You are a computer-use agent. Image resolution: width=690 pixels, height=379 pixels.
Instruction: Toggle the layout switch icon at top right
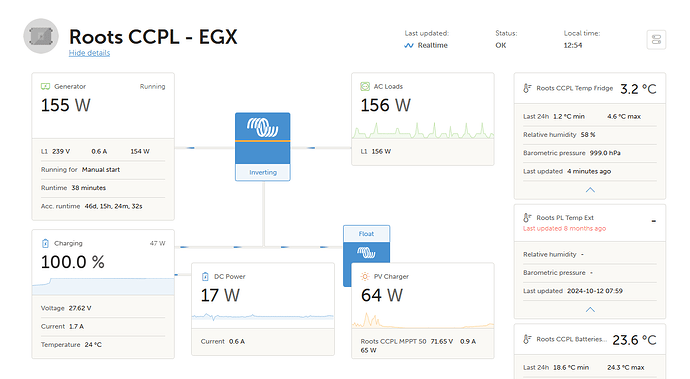pos(656,40)
